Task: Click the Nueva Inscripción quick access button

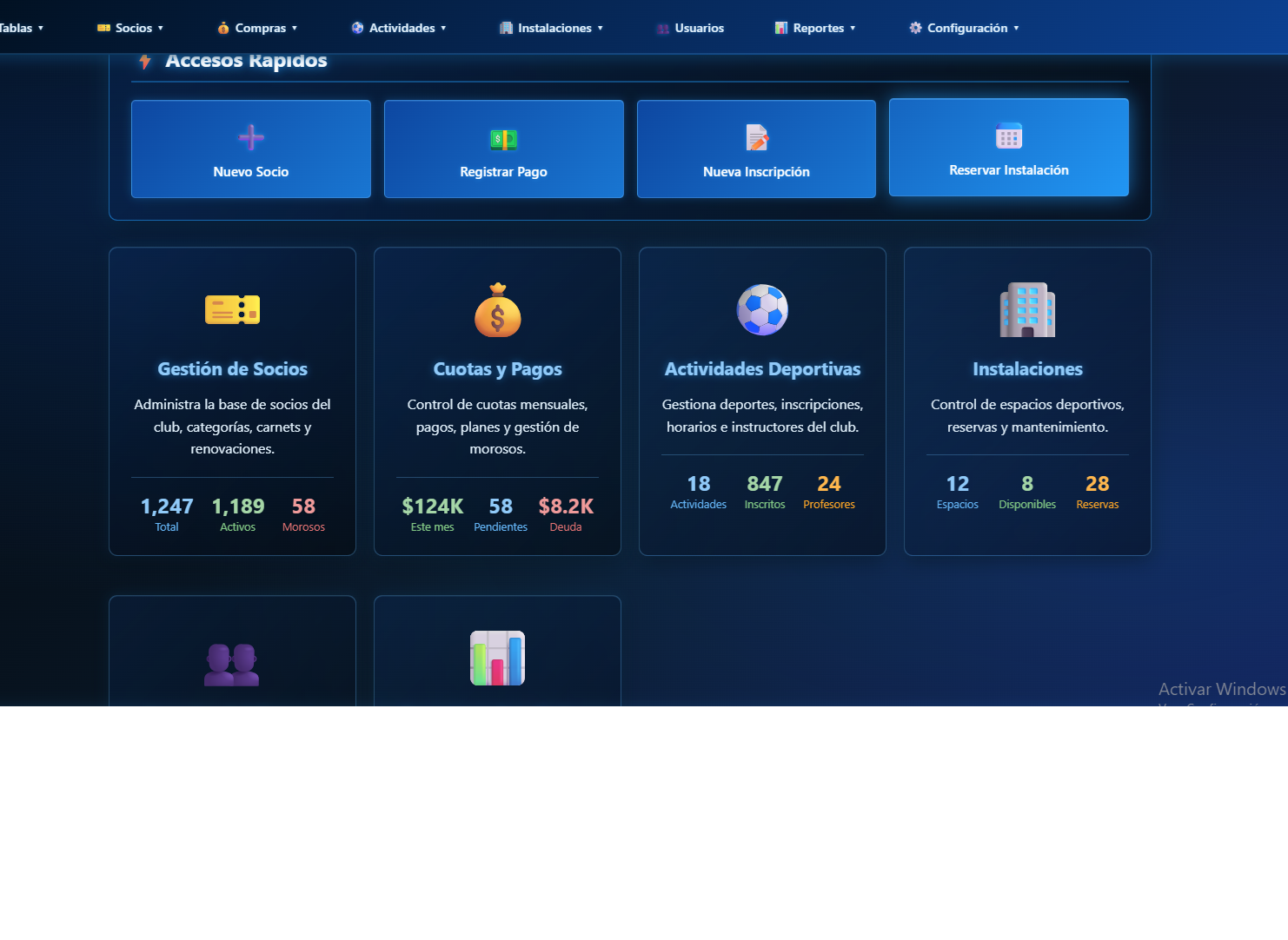Action: (755, 149)
